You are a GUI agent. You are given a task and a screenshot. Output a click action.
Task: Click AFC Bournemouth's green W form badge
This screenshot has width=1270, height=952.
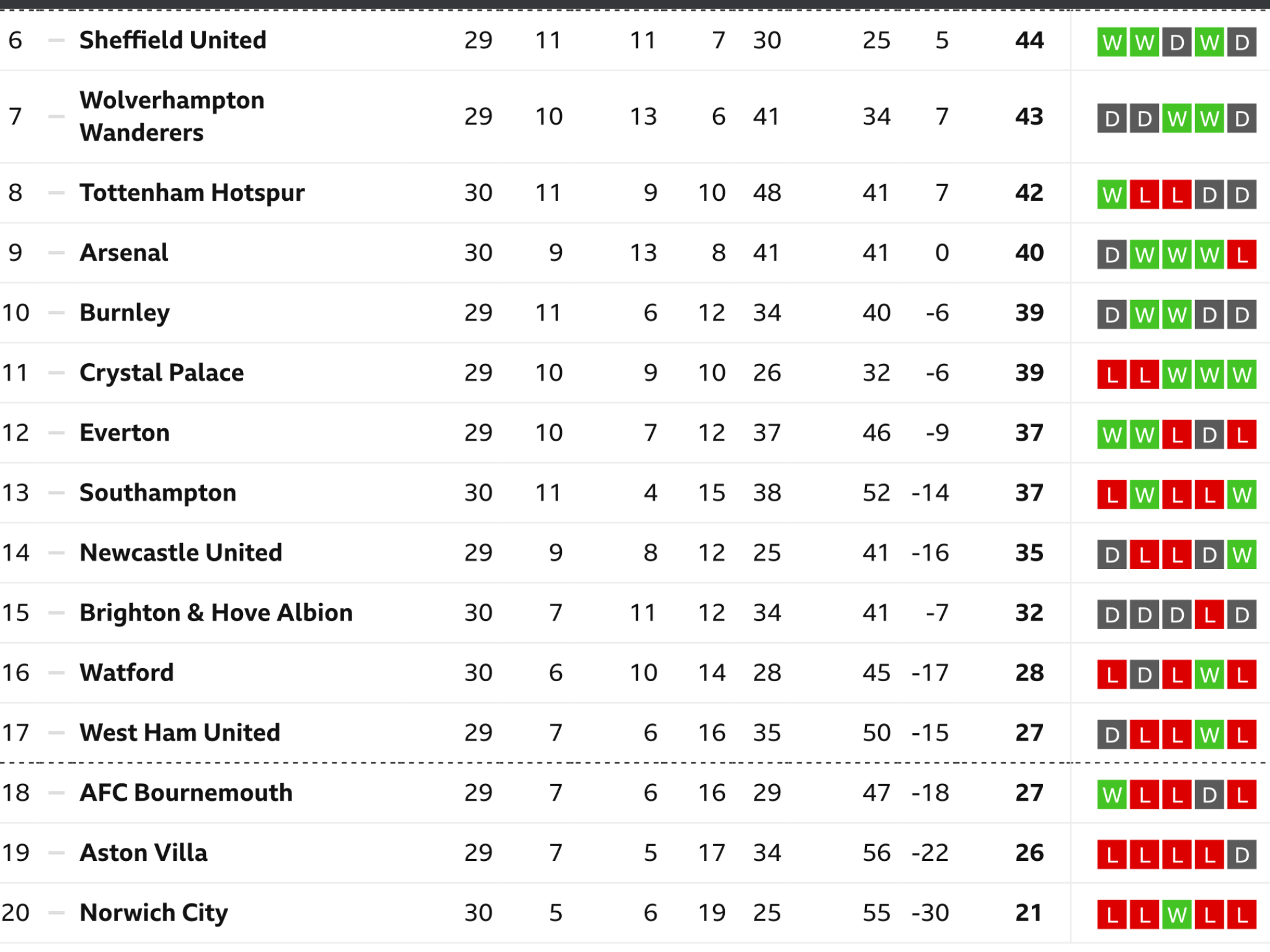[1112, 795]
